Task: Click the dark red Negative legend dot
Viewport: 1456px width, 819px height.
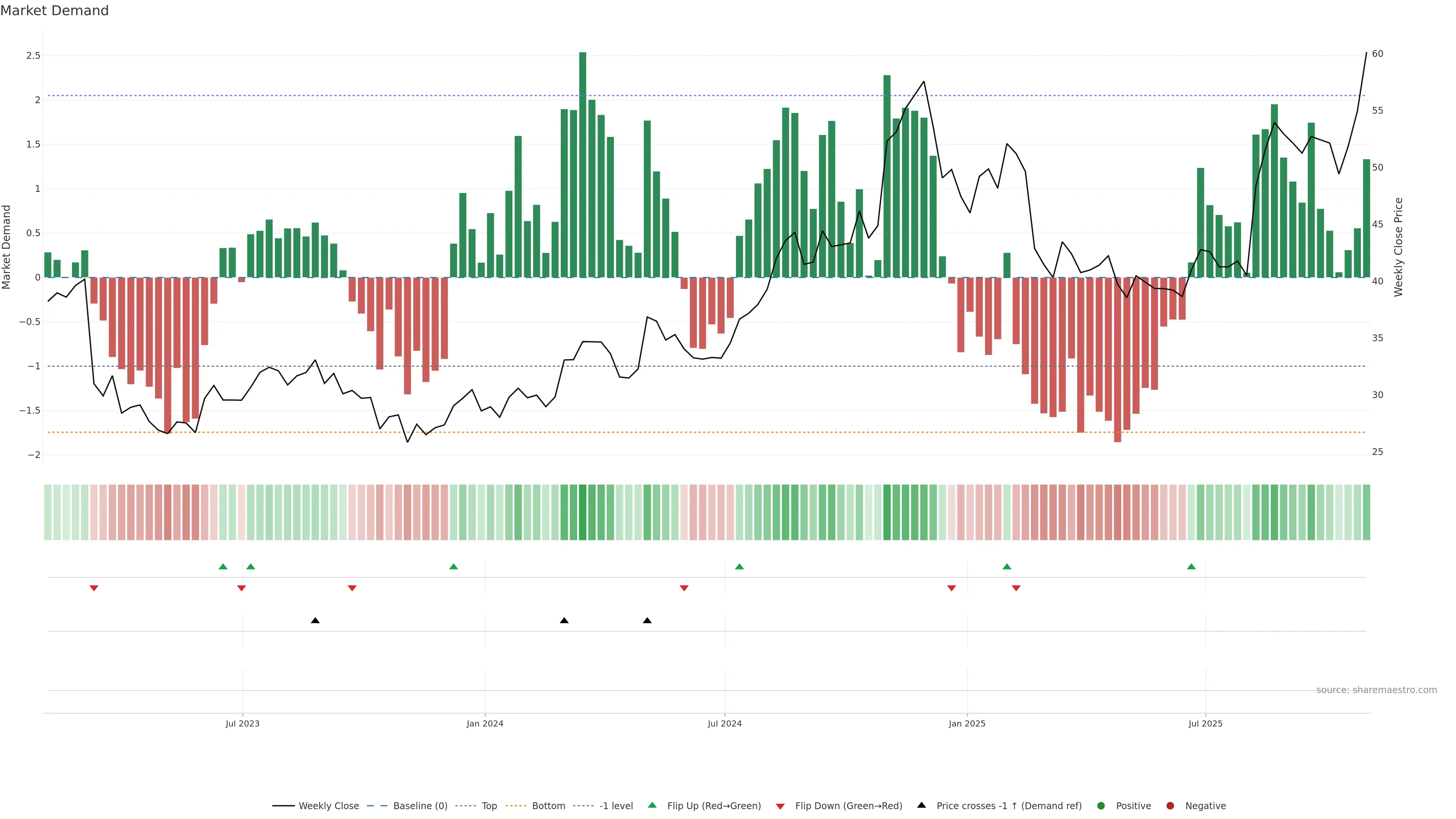Action: tap(1170, 806)
